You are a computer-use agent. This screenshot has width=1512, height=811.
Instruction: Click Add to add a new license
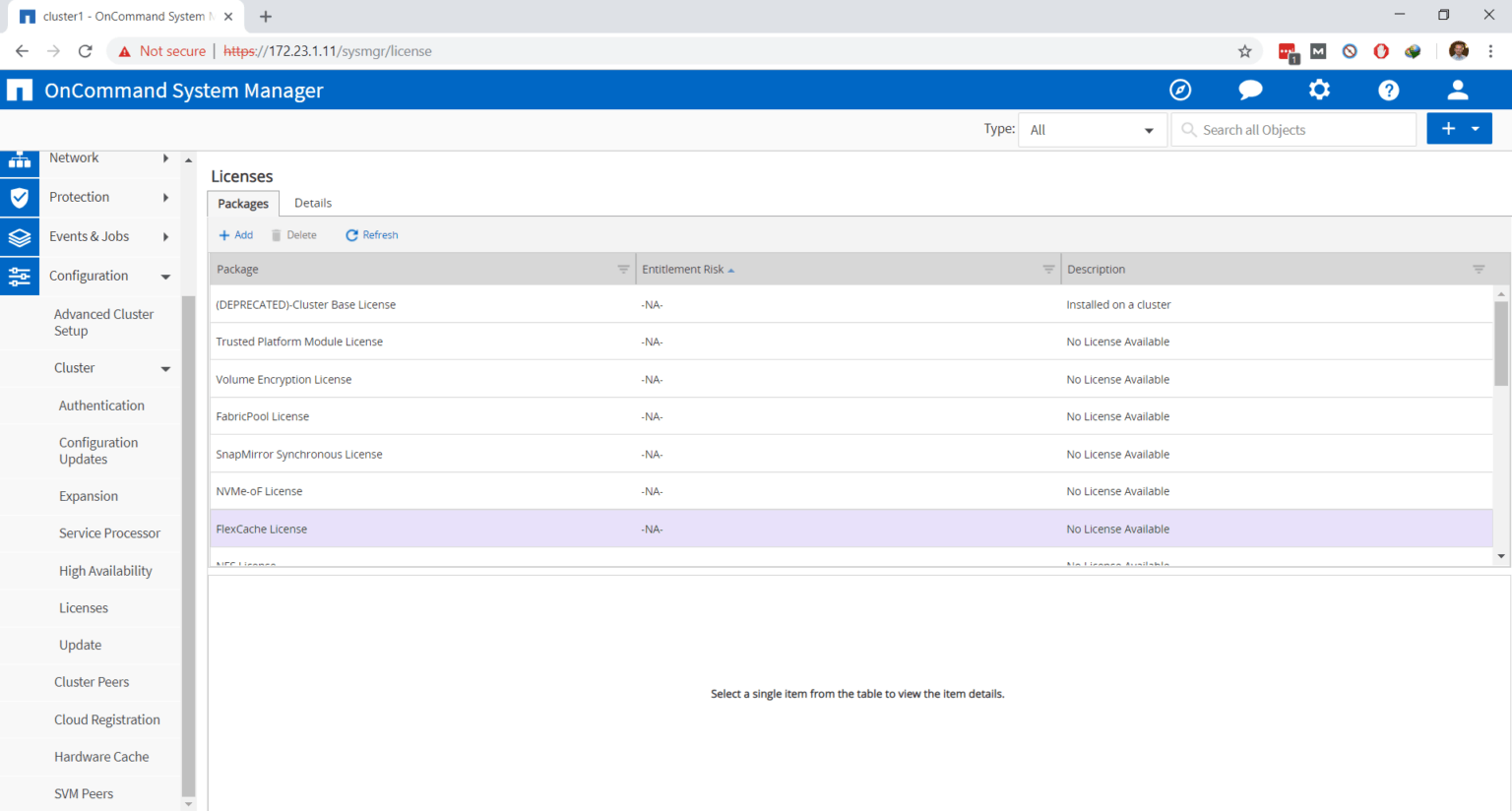(235, 234)
